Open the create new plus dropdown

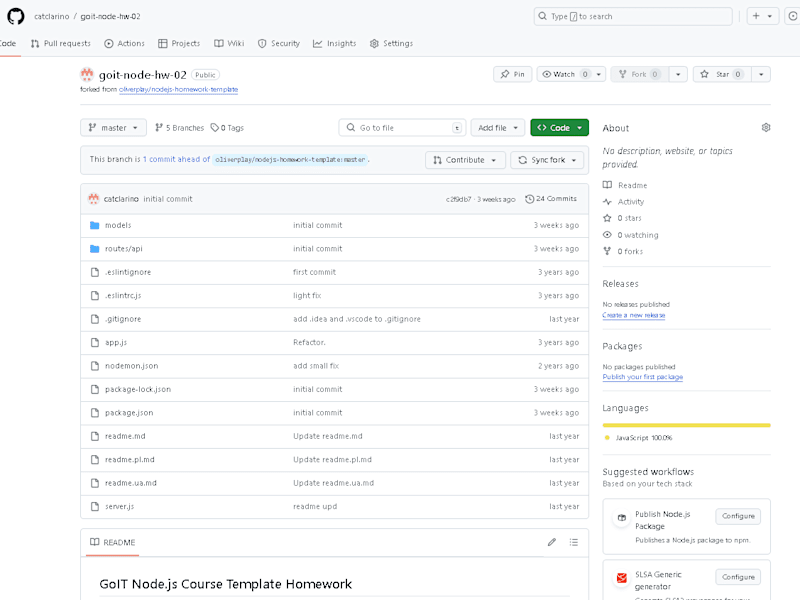click(x=762, y=16)
